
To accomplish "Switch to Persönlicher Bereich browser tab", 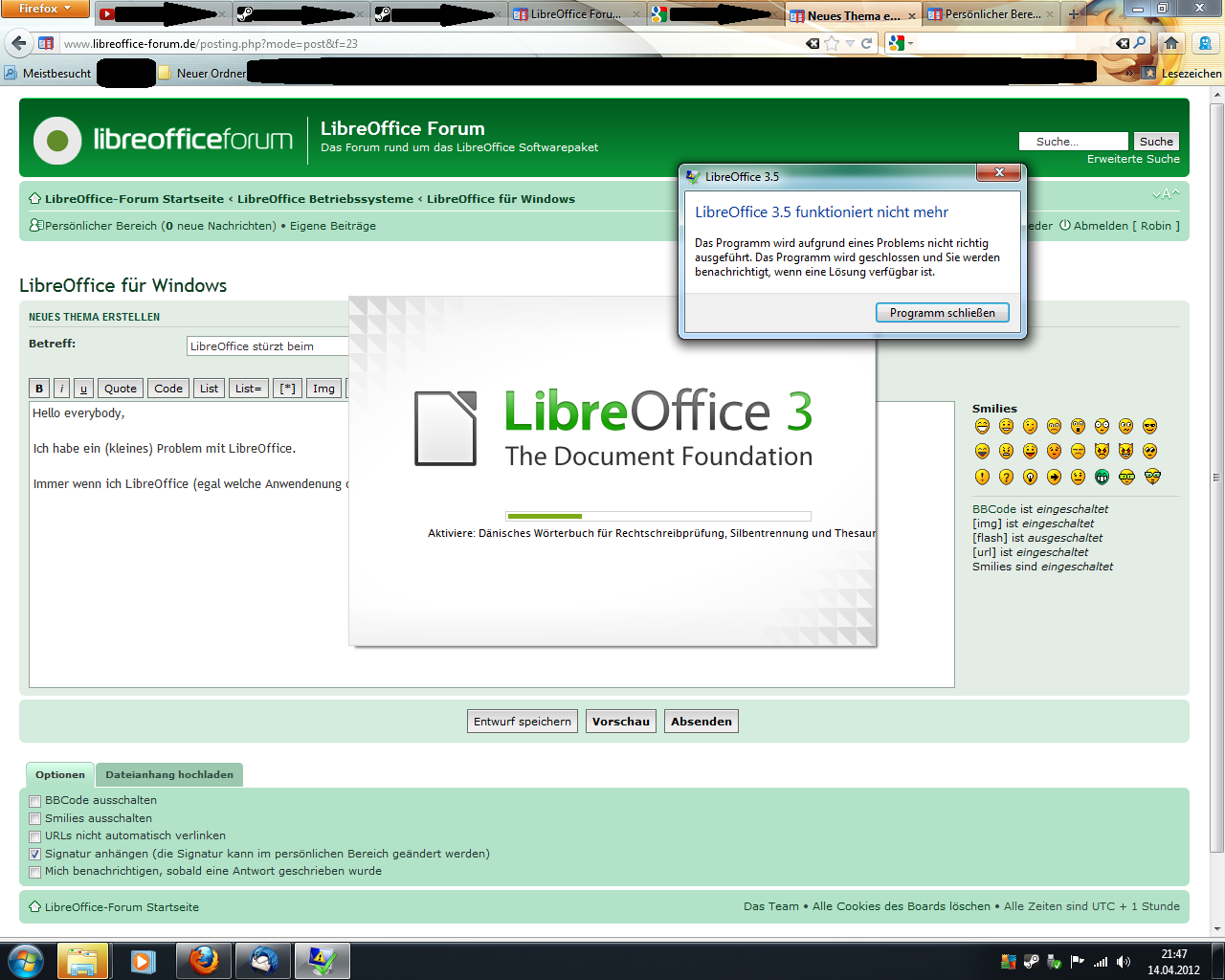I will click(x=991, y=14).
